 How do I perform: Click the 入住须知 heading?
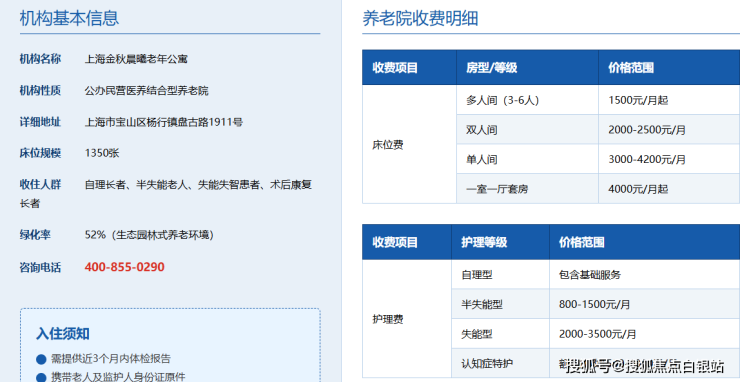pos(63,334)
